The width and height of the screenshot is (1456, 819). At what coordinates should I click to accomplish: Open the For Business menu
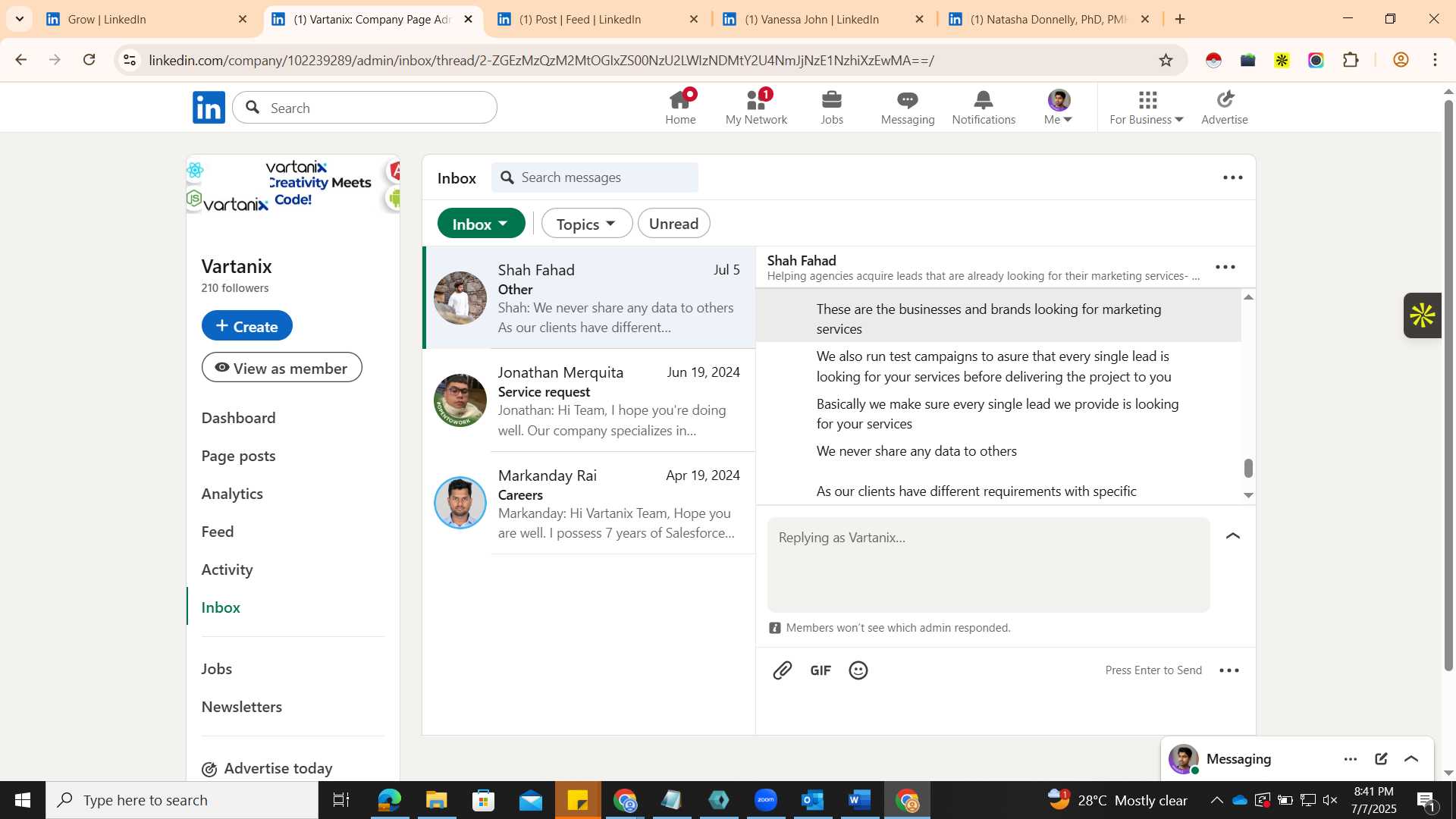(x=1147, y=108)
